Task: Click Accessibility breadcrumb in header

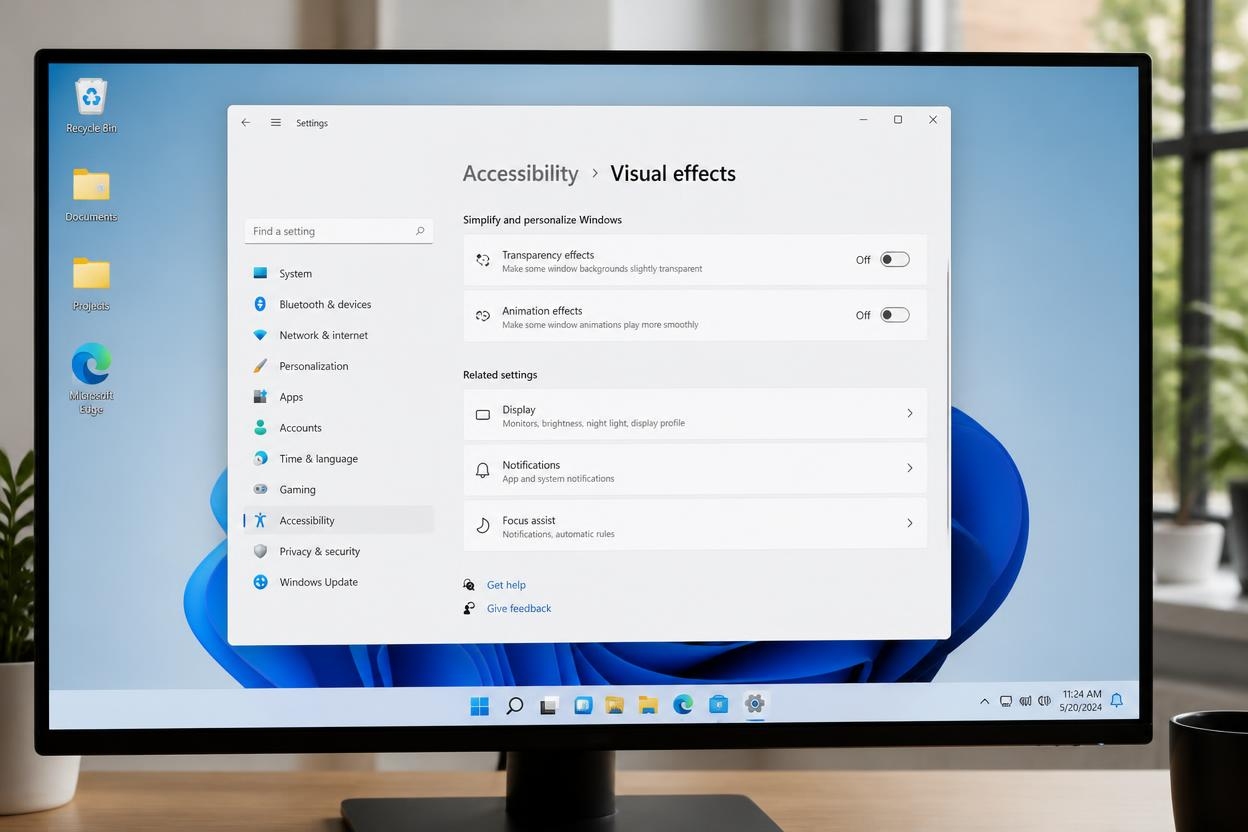Action: pos(520,173)
